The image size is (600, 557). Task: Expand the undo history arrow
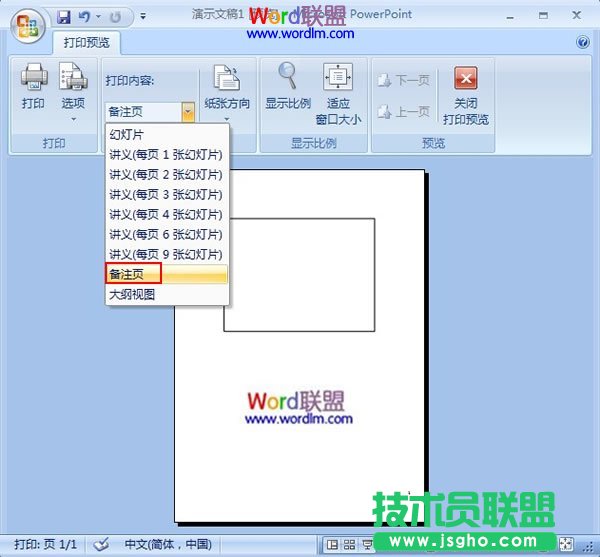(x=98, y=17)
